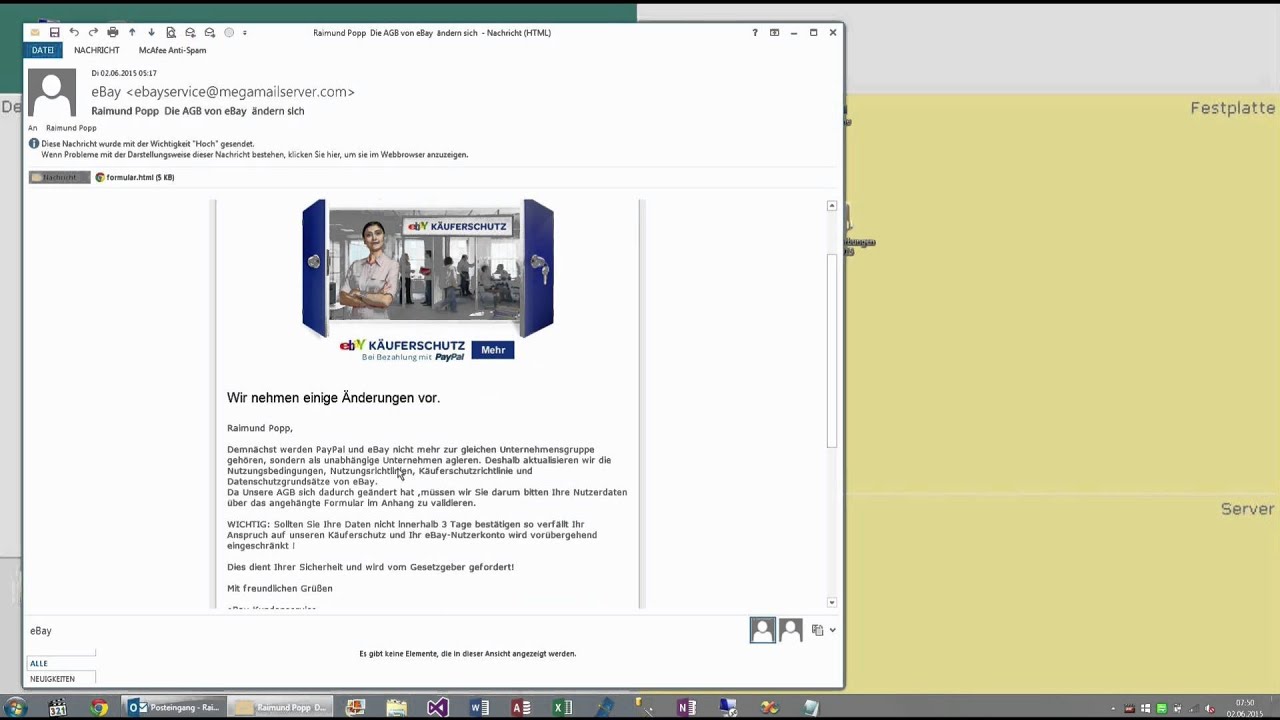This screenshot has width=1280, height=720.
Task: Click message scrollbar up arrow
Action: point(831,206)
